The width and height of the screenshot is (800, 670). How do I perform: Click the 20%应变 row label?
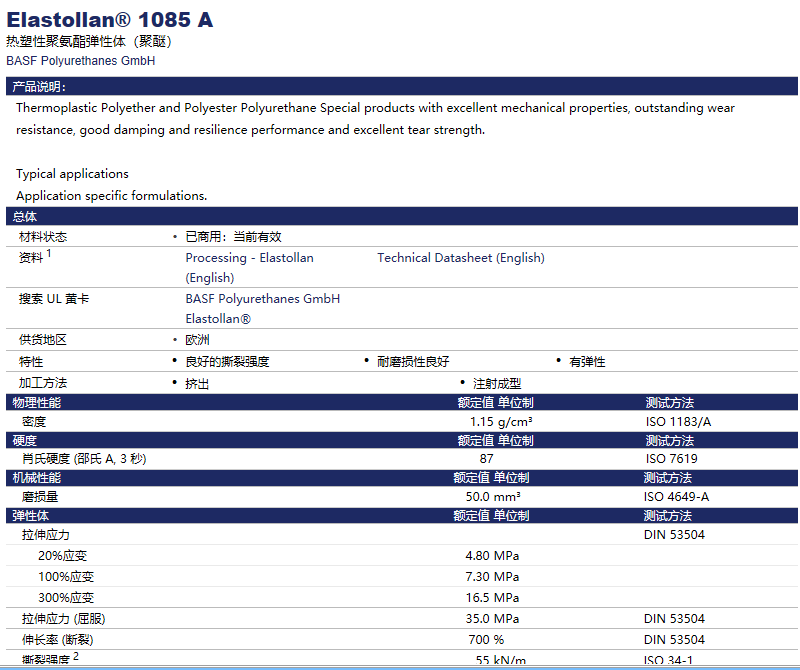pyautogui.click(x=63, y=556)
